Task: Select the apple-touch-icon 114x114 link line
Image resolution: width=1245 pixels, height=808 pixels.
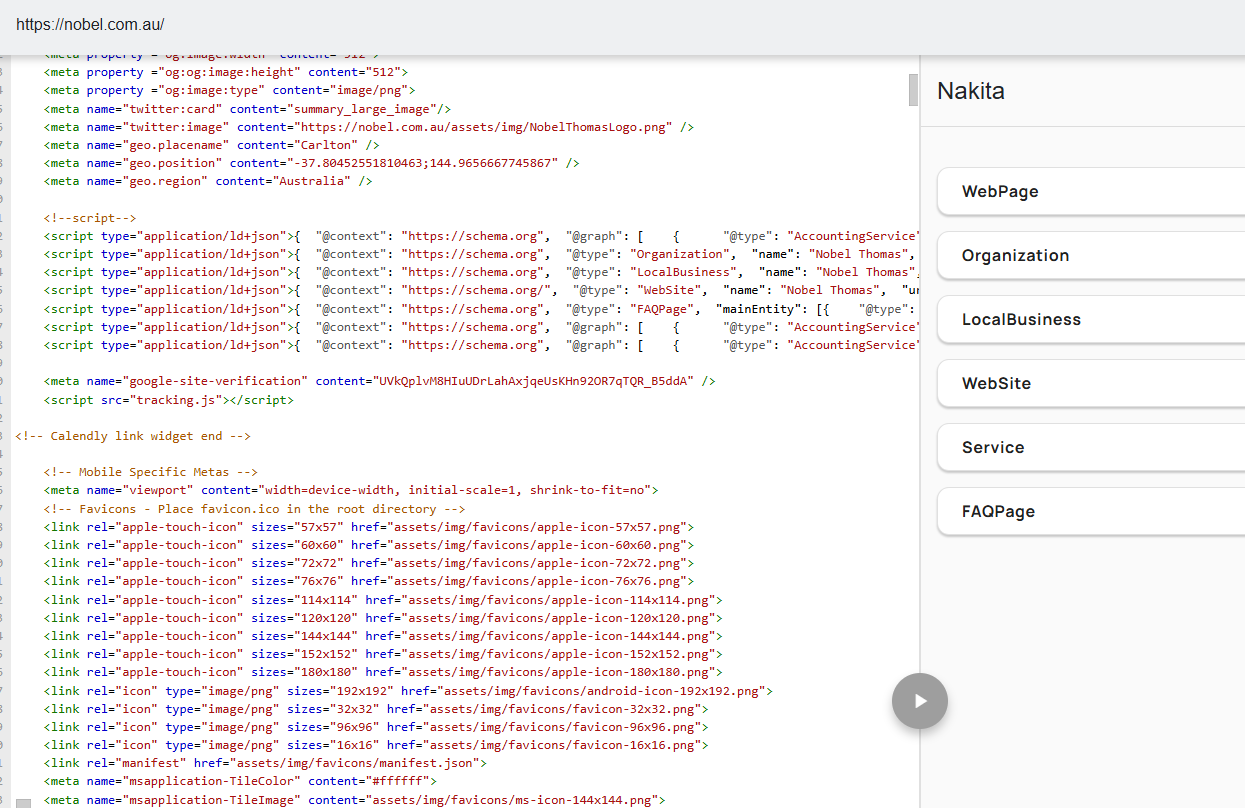Action: pos(383,600)
